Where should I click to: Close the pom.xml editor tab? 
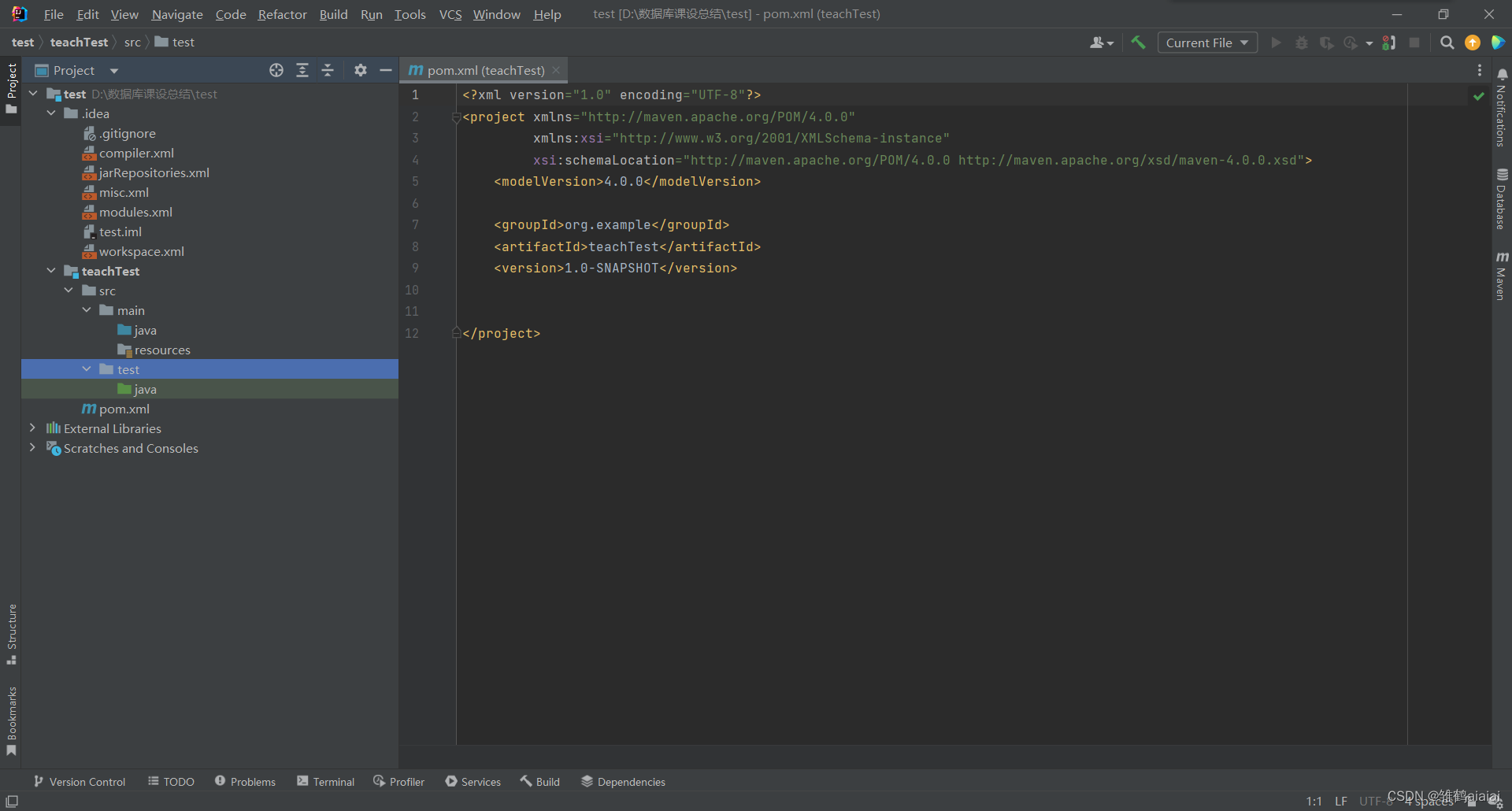[x=556, y=70]
